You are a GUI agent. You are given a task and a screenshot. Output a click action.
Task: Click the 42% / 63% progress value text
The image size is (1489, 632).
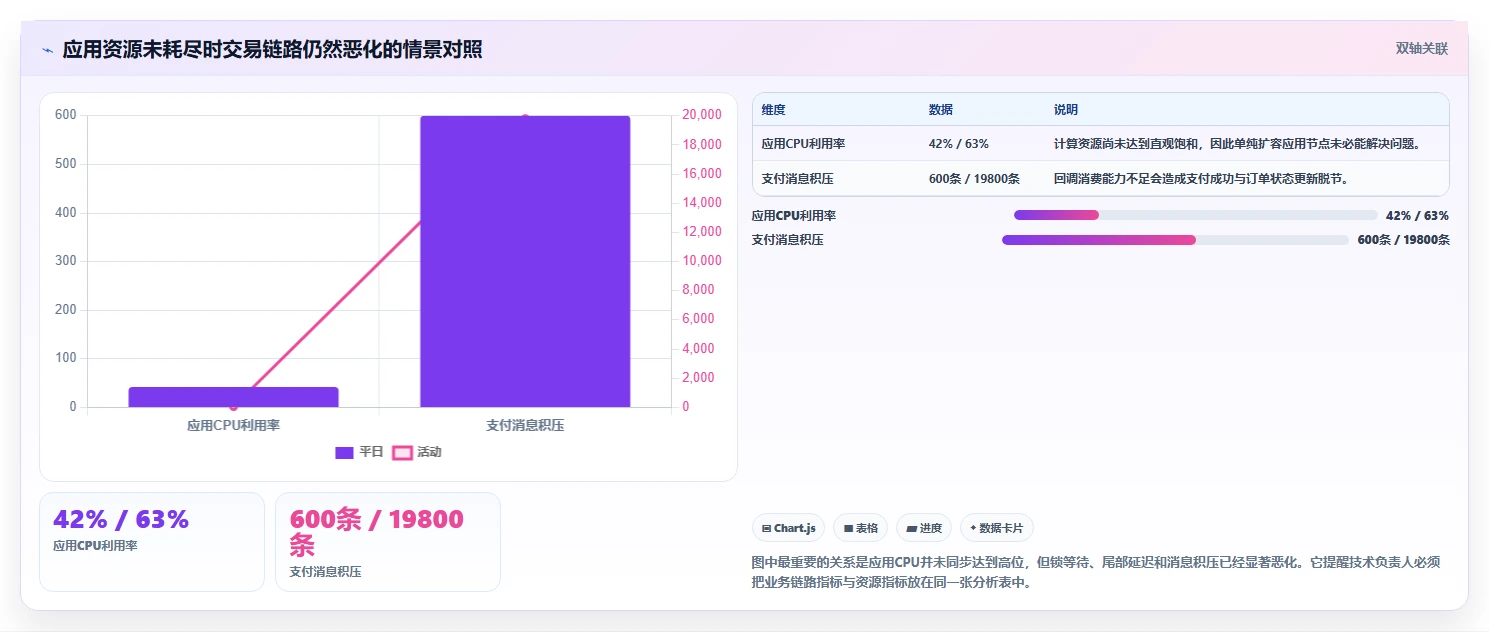pos(1417,215)
